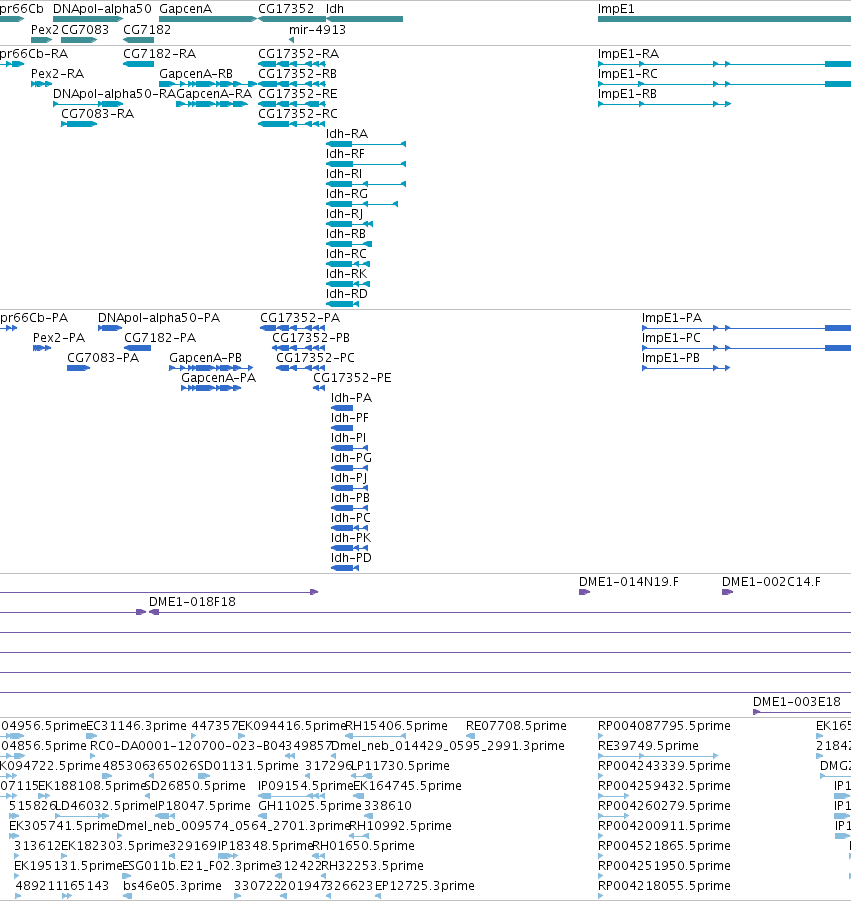Select protein ImpE1-PC label

coord(671,338)
